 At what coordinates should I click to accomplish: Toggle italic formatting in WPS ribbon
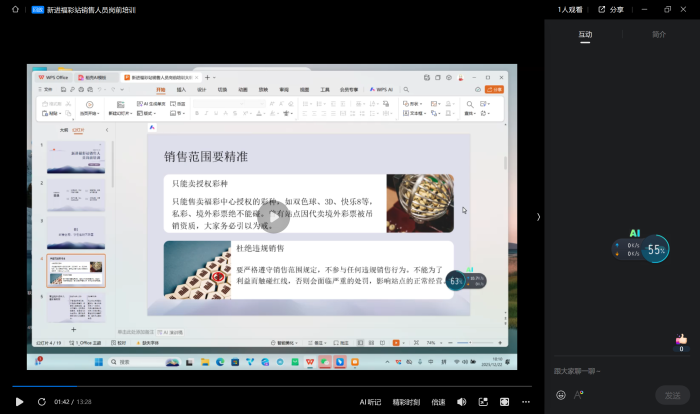pos(206,113)
